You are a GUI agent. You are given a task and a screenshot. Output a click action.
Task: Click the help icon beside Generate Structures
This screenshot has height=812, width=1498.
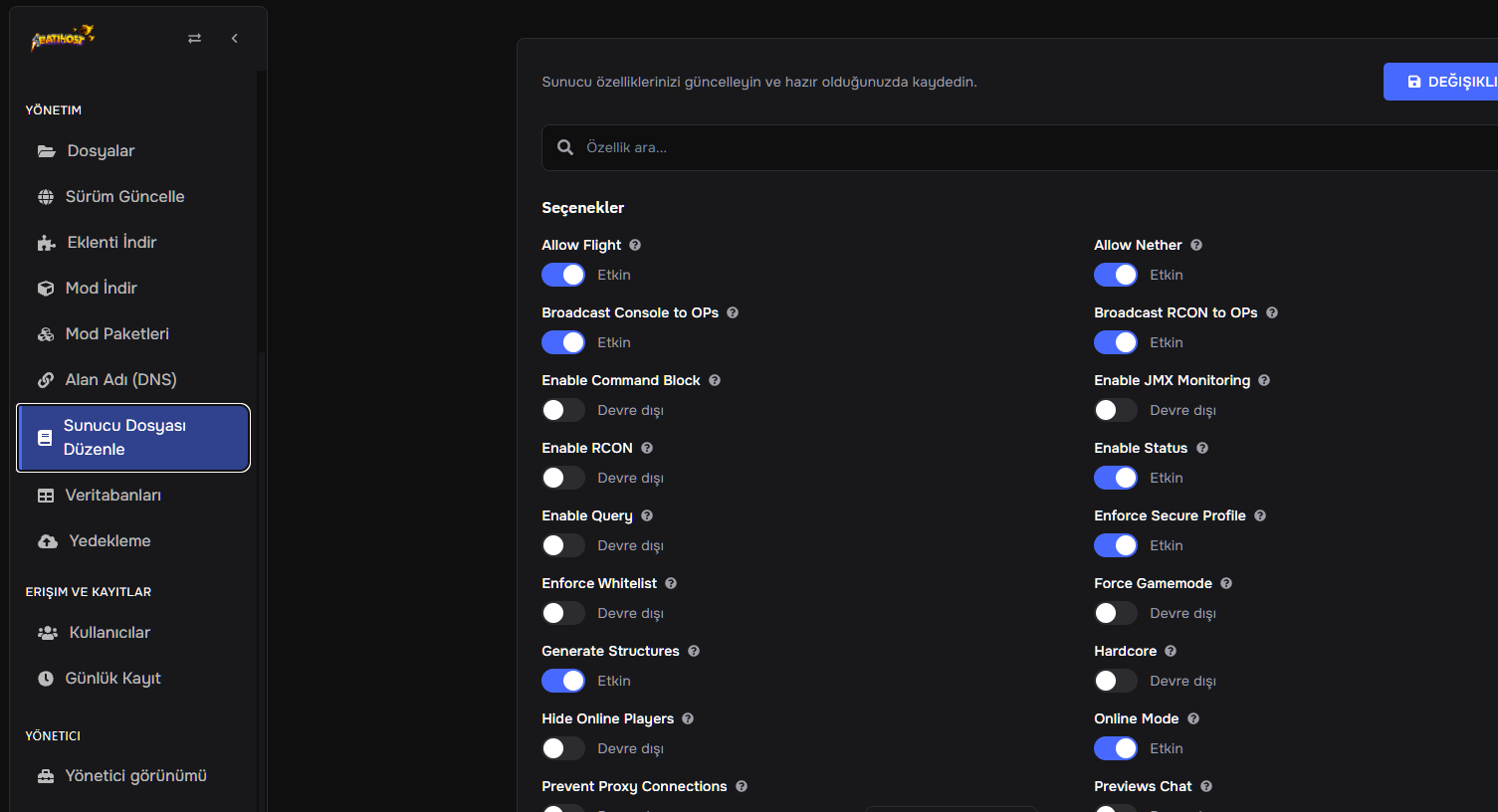tap(694, 651)
